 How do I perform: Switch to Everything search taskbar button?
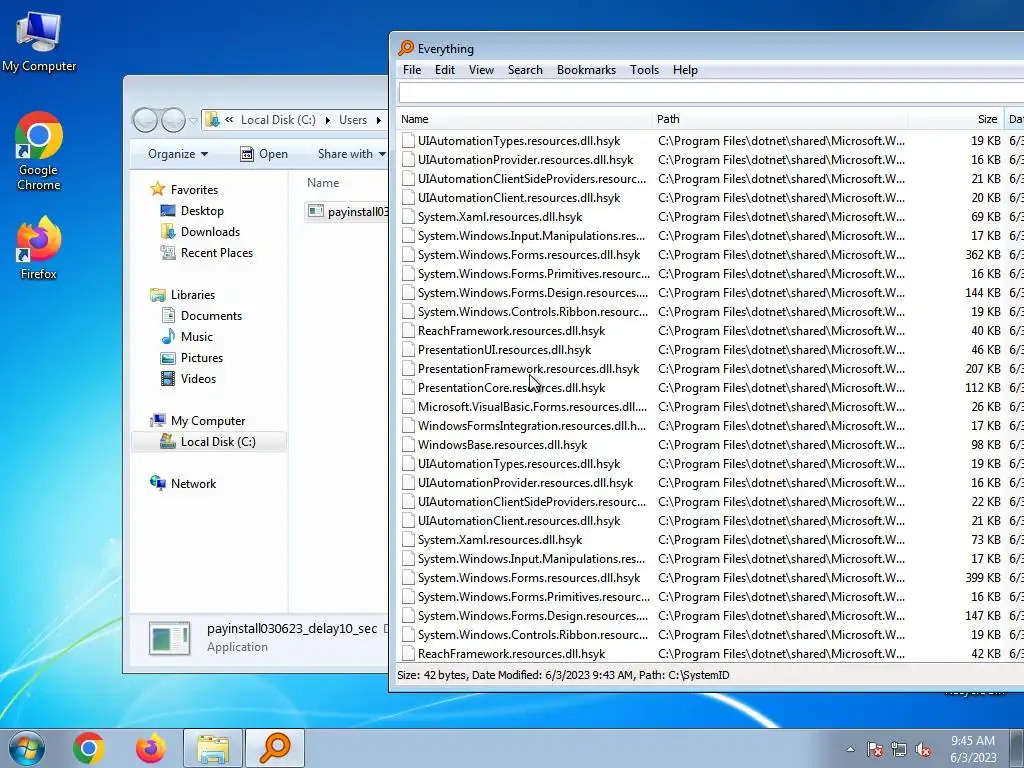click(x=275, y=748)
